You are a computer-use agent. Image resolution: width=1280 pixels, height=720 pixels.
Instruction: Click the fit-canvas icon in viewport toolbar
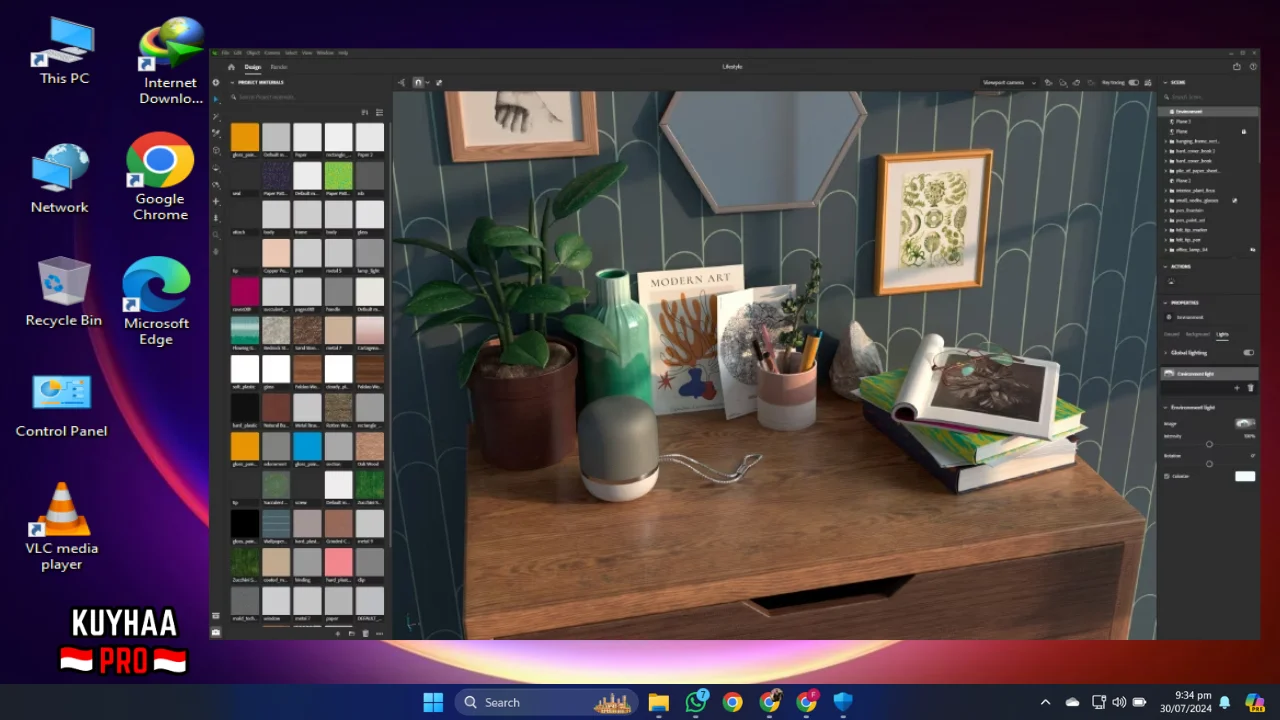pyautogui.click(x=438, y=82)
